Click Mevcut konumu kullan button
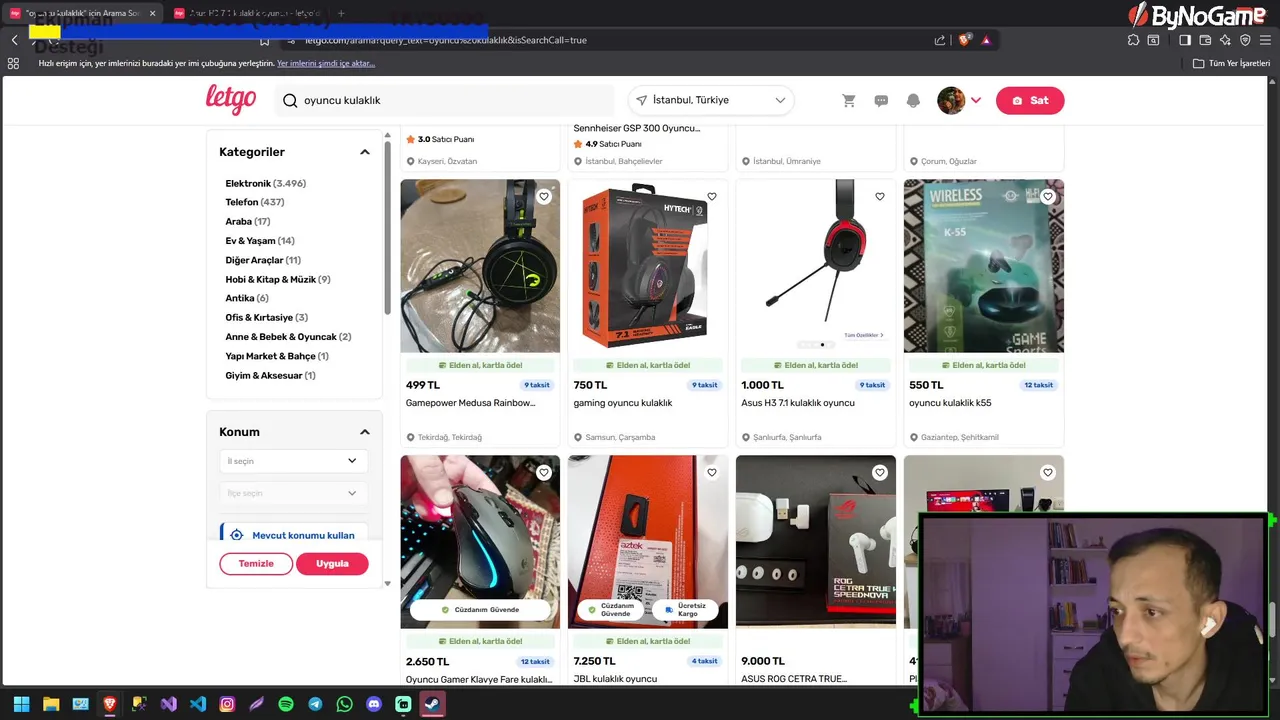The width and height of the screenshot is (1280, 720). [293, 535]
